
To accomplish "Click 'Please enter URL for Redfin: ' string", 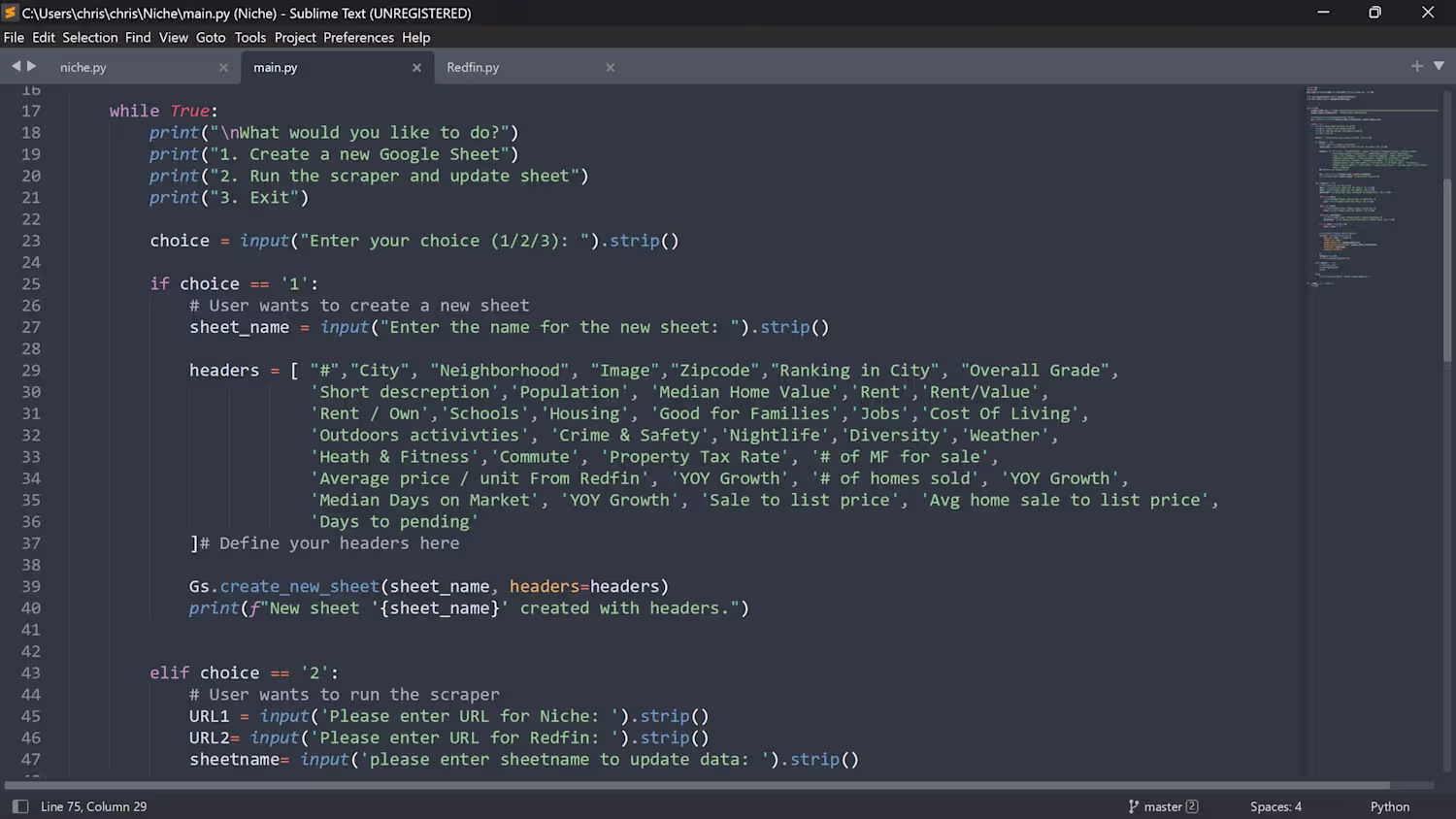I will [x=470, y=737].
